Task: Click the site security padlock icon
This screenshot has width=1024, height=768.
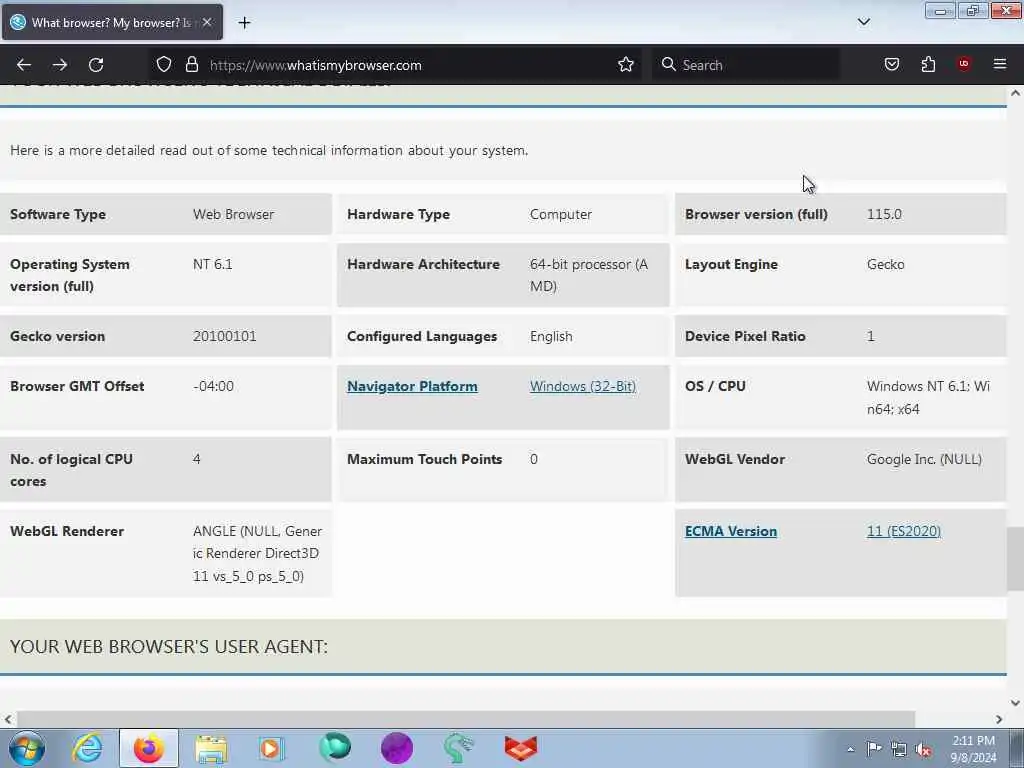Action: point(191,64)
